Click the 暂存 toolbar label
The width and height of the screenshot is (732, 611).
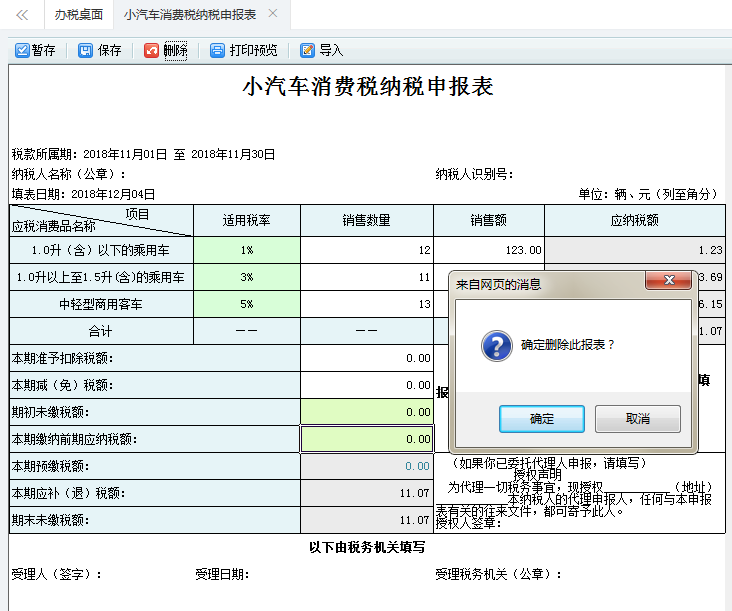[x=43, y=50]
